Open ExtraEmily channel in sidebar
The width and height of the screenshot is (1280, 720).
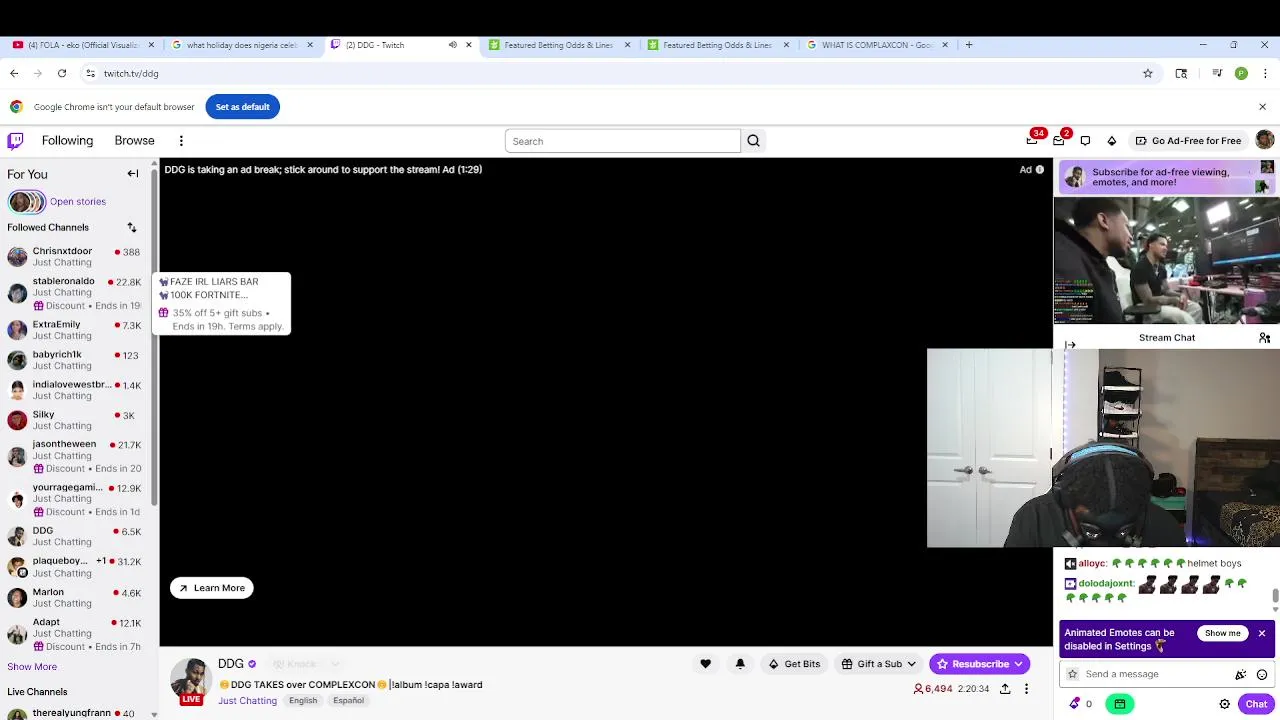[x=75, y=330]
